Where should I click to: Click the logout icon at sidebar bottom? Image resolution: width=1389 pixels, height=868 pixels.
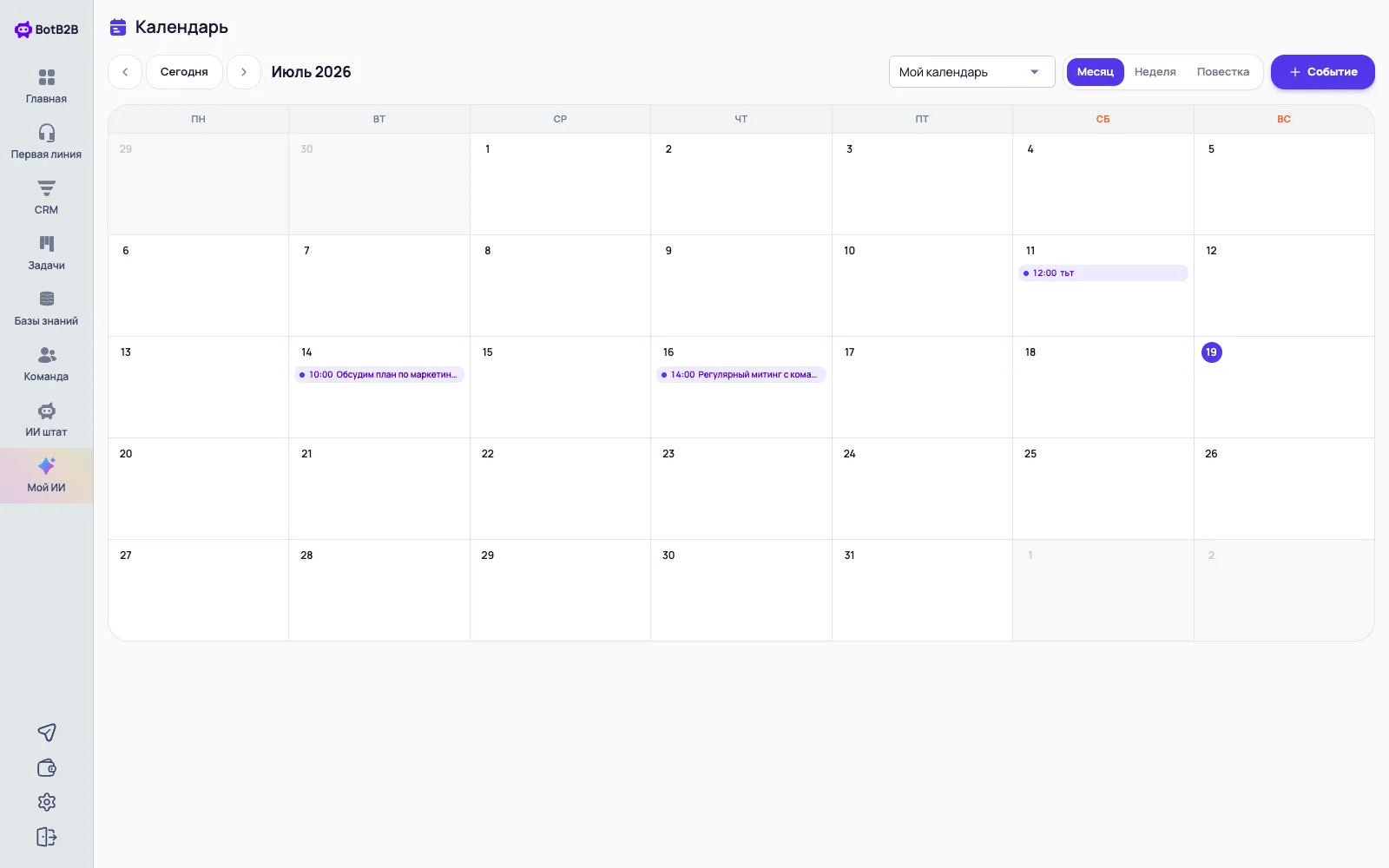pos(47,837)
